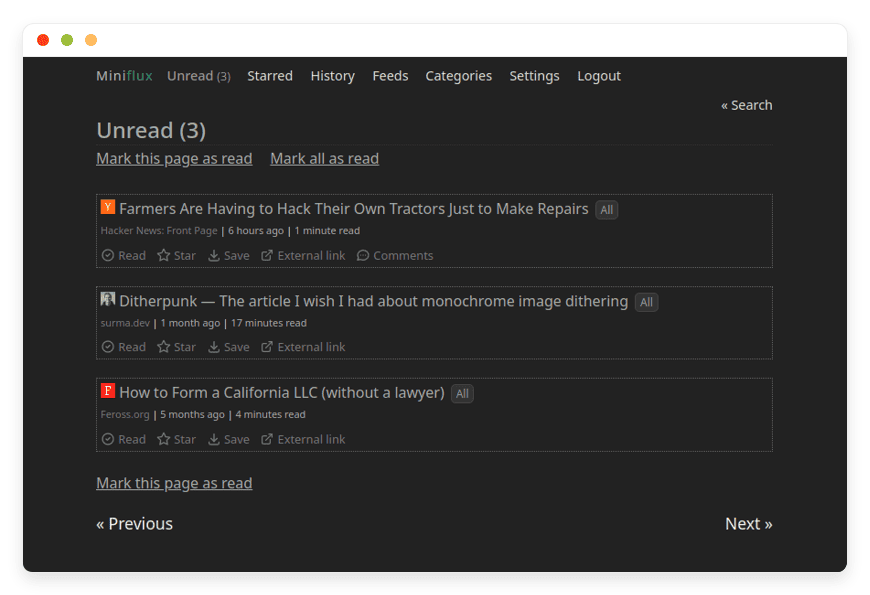Viewport: 870px width, 595px height.
Task: Open the Ditherpunk article title
Action: (373, 301)
